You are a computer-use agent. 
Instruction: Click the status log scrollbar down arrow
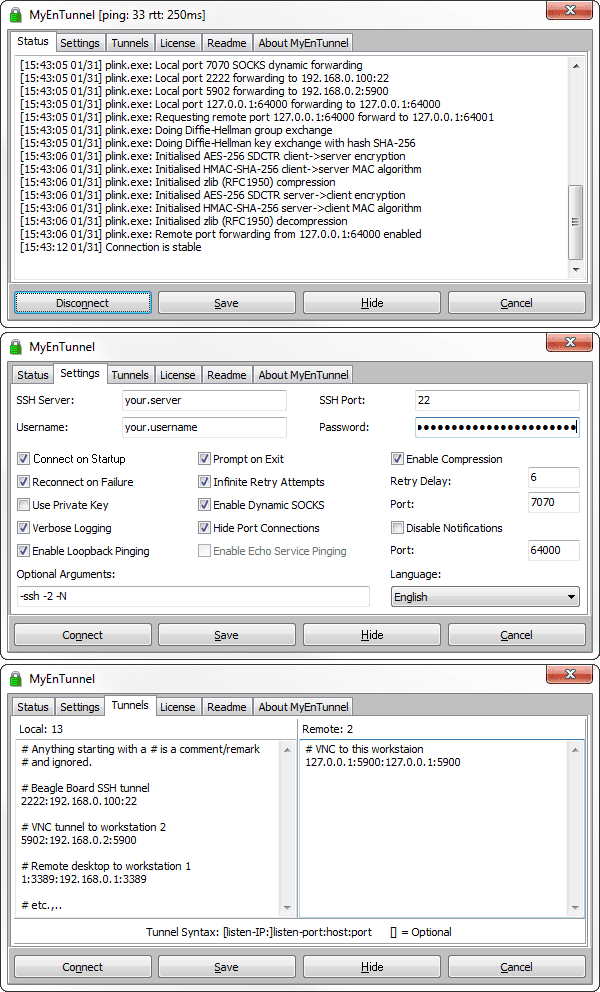576,270
